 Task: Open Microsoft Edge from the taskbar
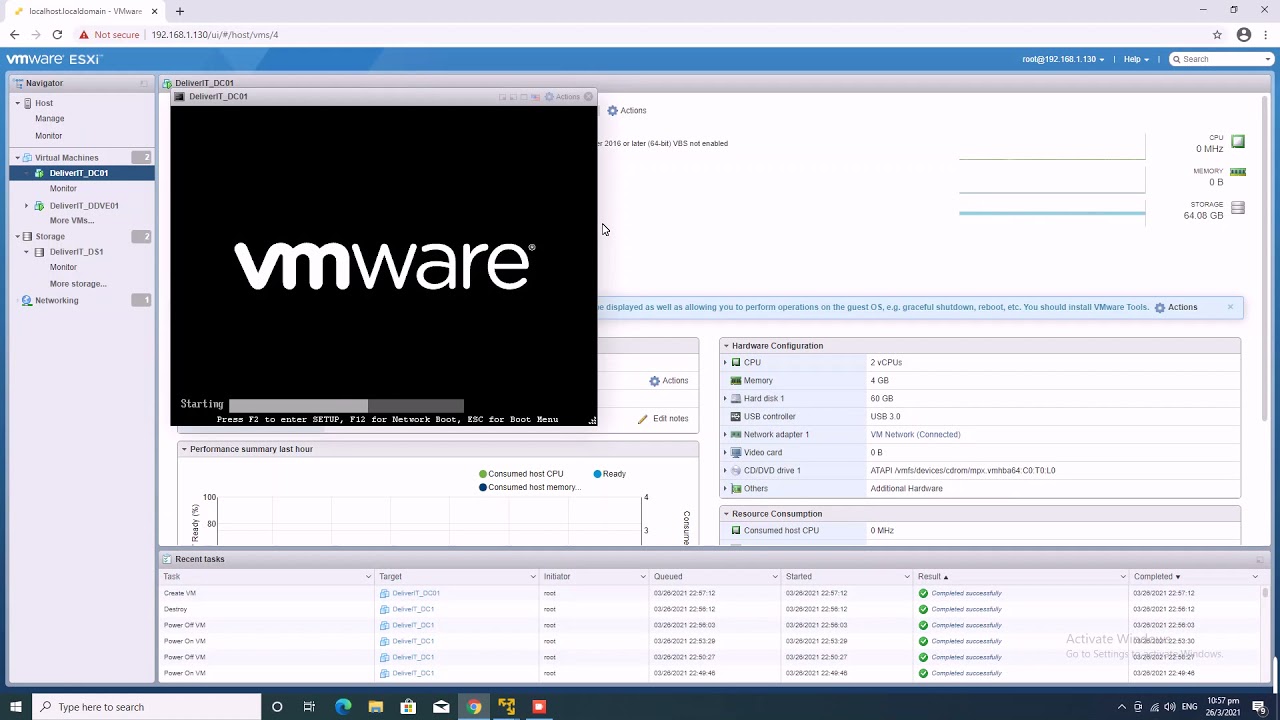(x=343, y=707)
